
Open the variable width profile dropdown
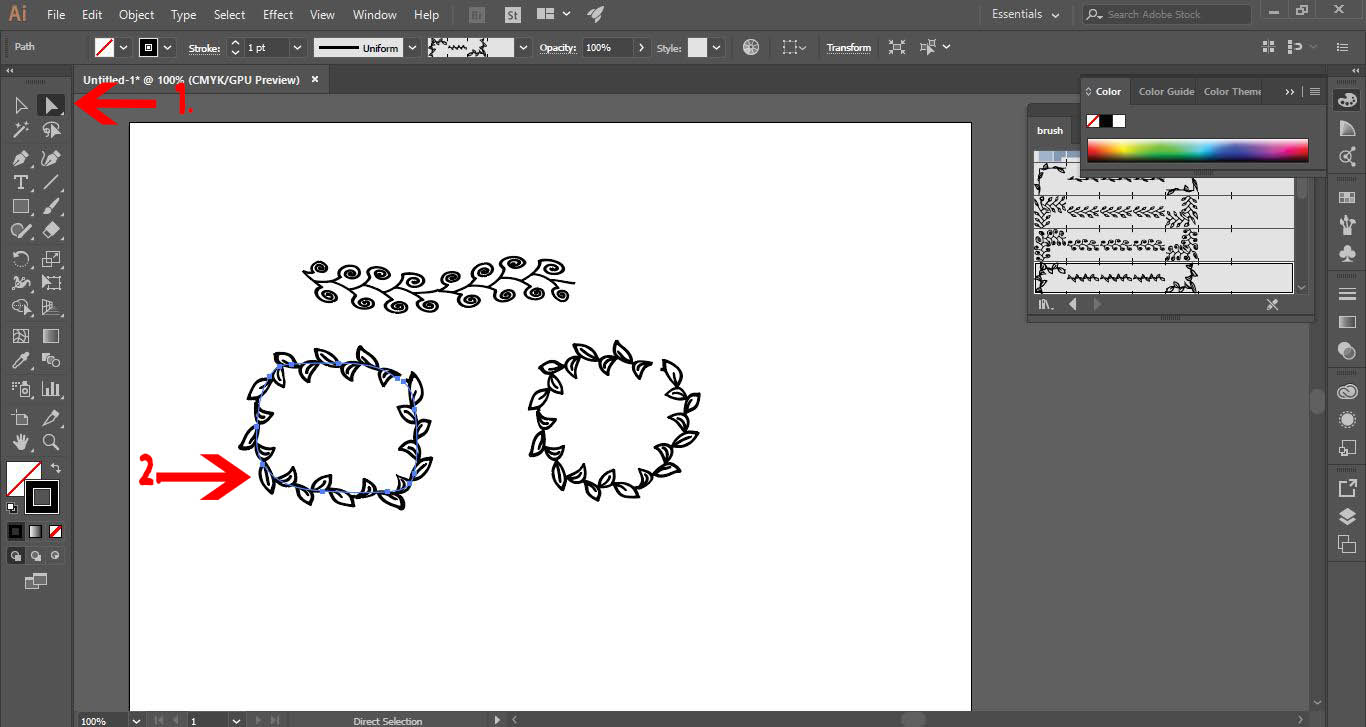414,47
